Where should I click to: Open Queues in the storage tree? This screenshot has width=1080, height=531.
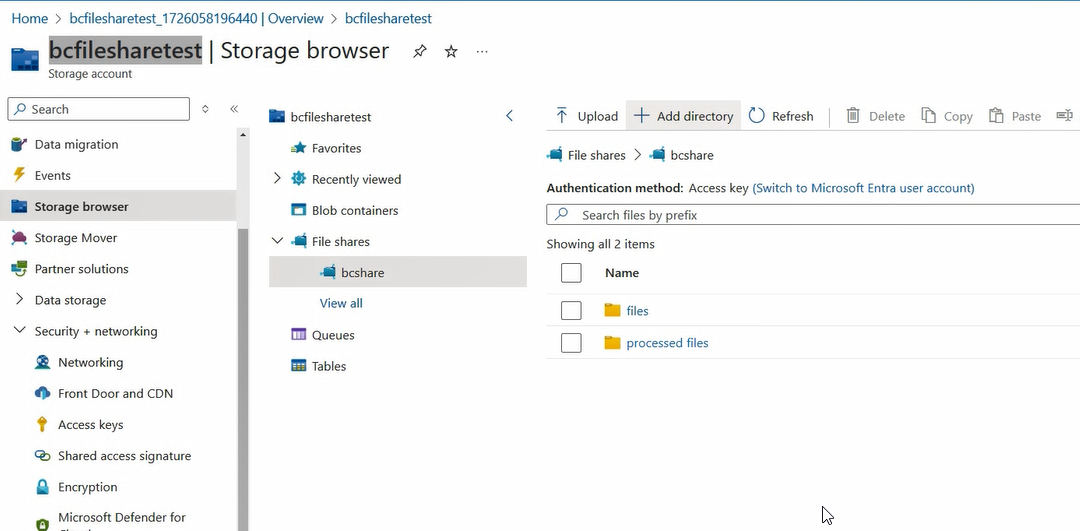[333, 335]
